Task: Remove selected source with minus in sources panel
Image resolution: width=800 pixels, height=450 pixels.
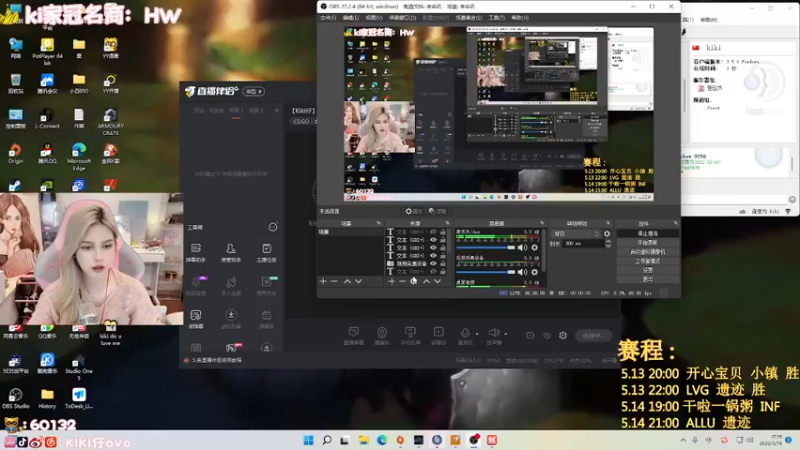Action: (402, 281)
